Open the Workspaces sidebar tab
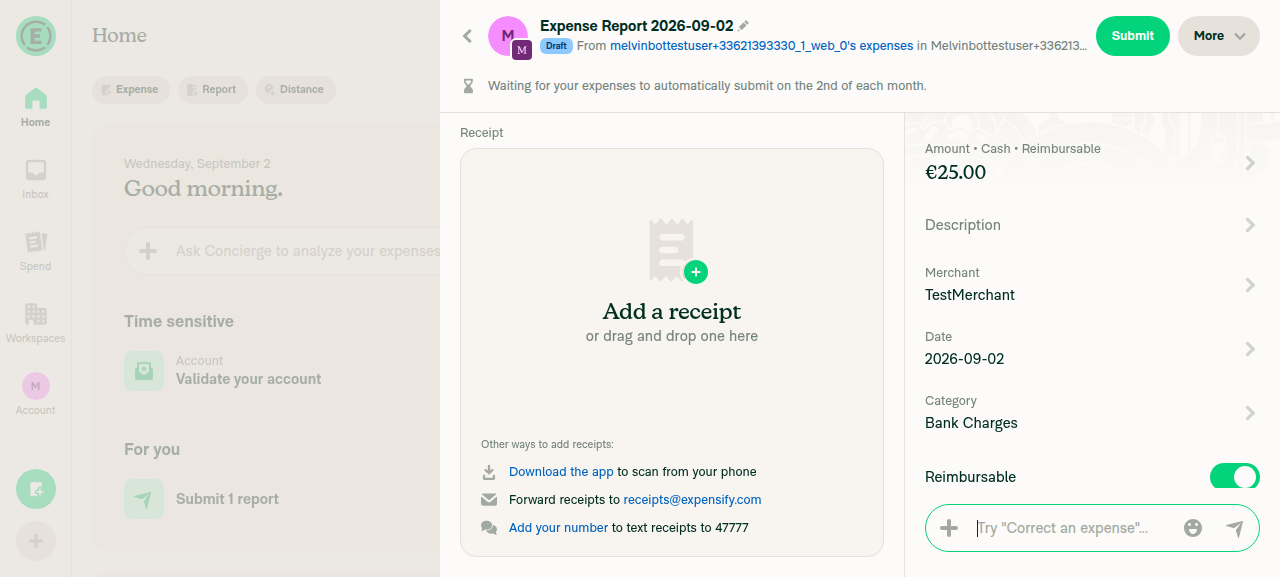Viewport: 1280px width, 577px height. (x=35, y=323)
